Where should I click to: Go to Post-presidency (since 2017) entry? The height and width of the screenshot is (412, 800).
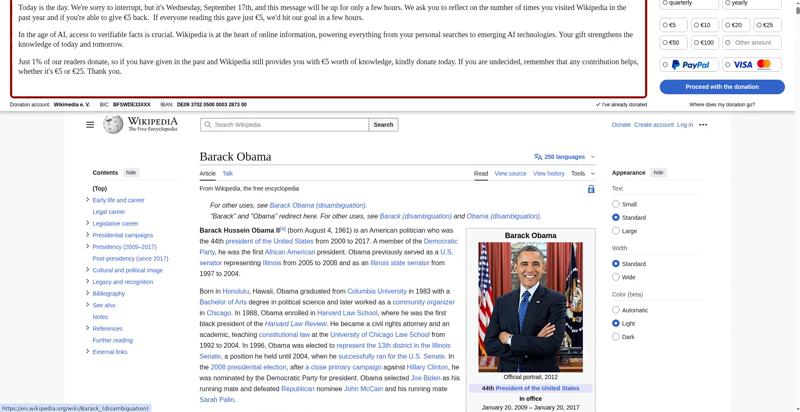coord(130,259)
